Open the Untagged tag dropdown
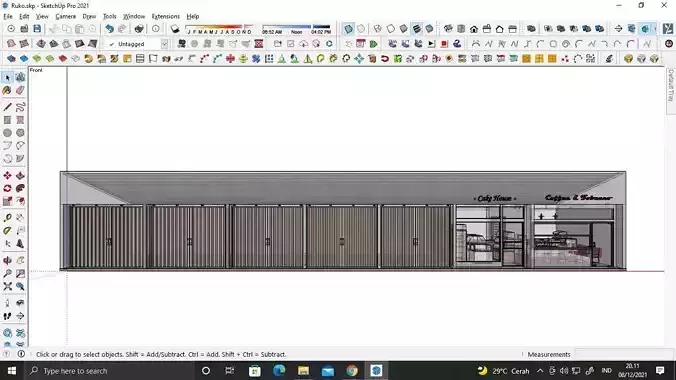 pyautogui.click(x=164, y=44)
